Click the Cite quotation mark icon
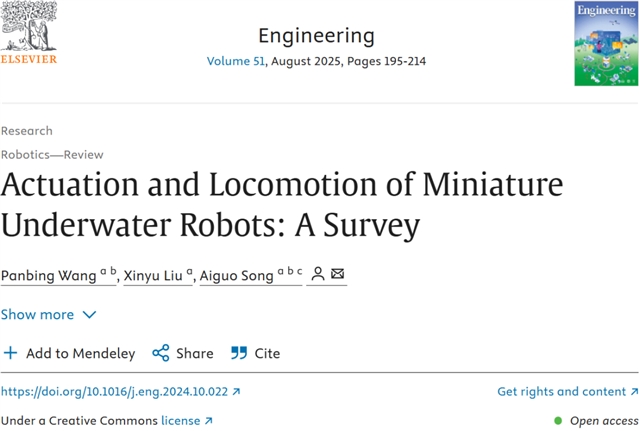The height and width of the screenshot is (431, 639). (239, 353)
